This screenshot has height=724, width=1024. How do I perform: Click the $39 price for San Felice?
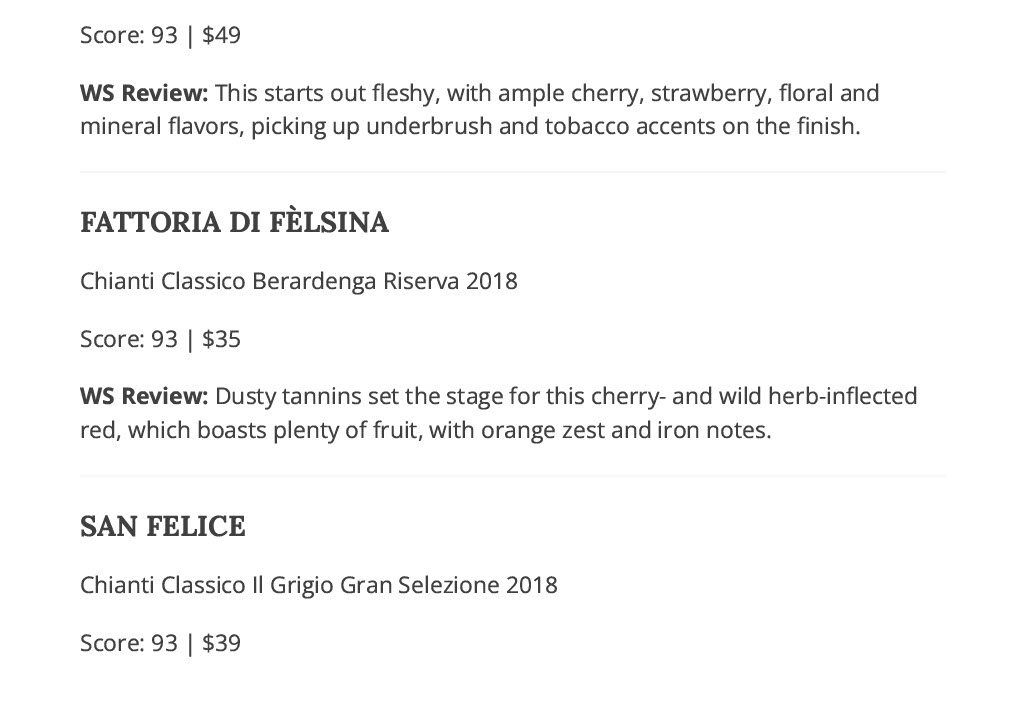pos(221,643)
